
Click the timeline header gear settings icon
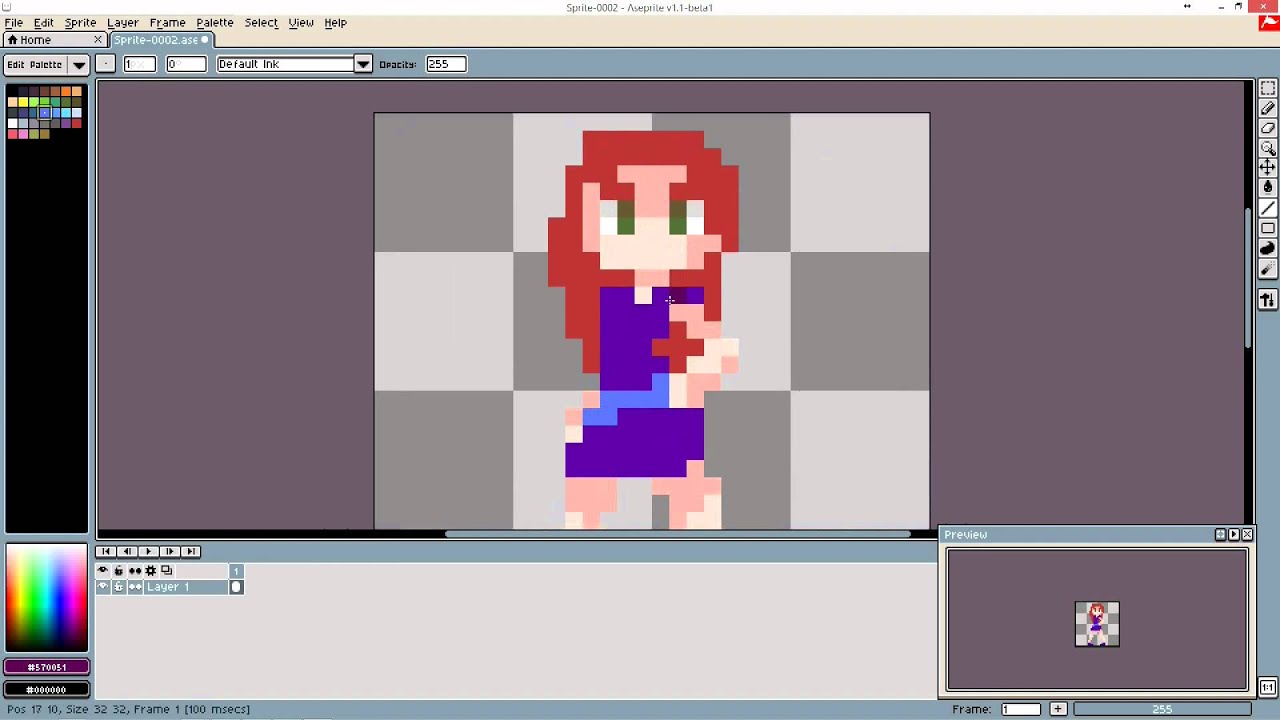151,570
